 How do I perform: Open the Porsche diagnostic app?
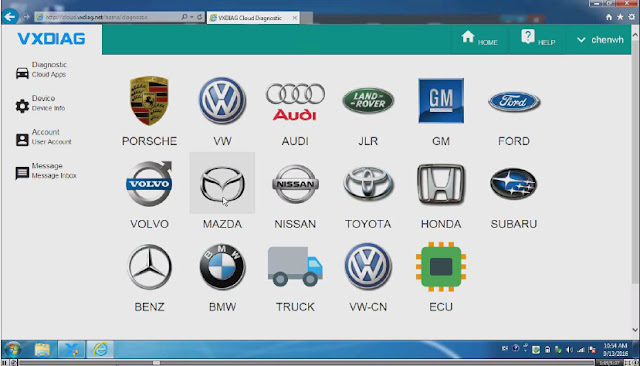[x=149, y=100]
